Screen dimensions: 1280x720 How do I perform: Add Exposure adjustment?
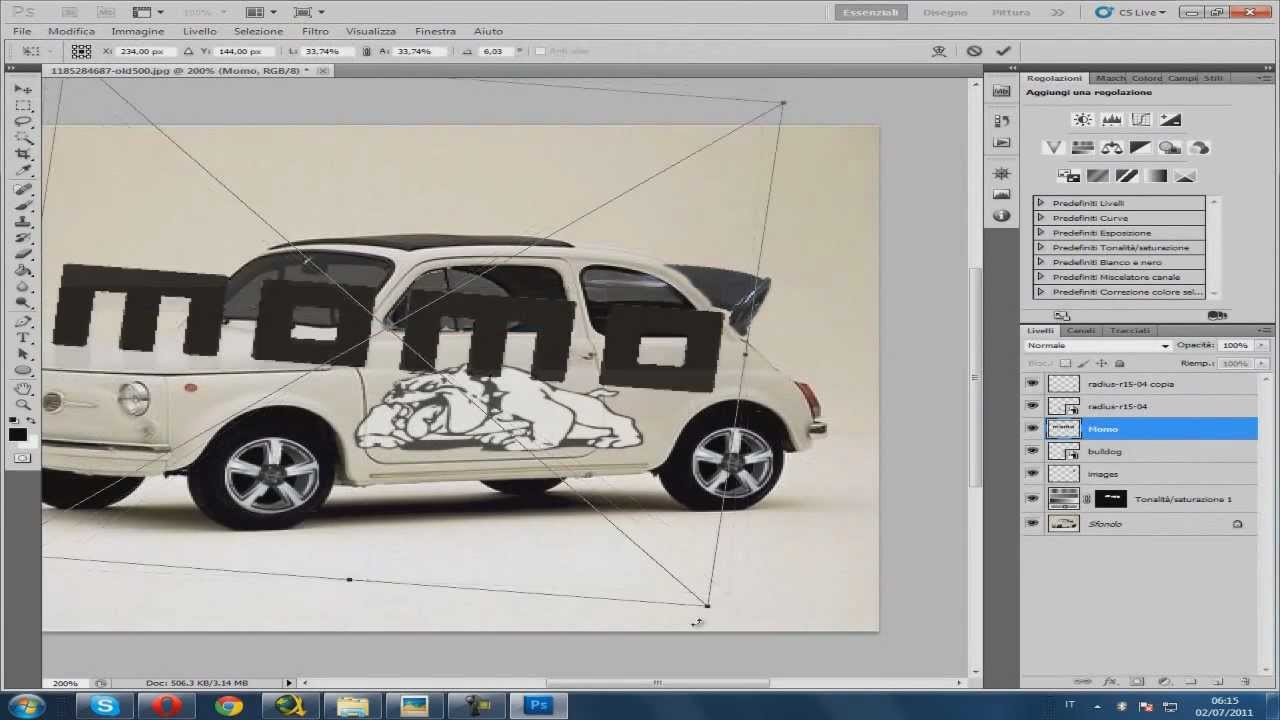tap(1170, 119)
